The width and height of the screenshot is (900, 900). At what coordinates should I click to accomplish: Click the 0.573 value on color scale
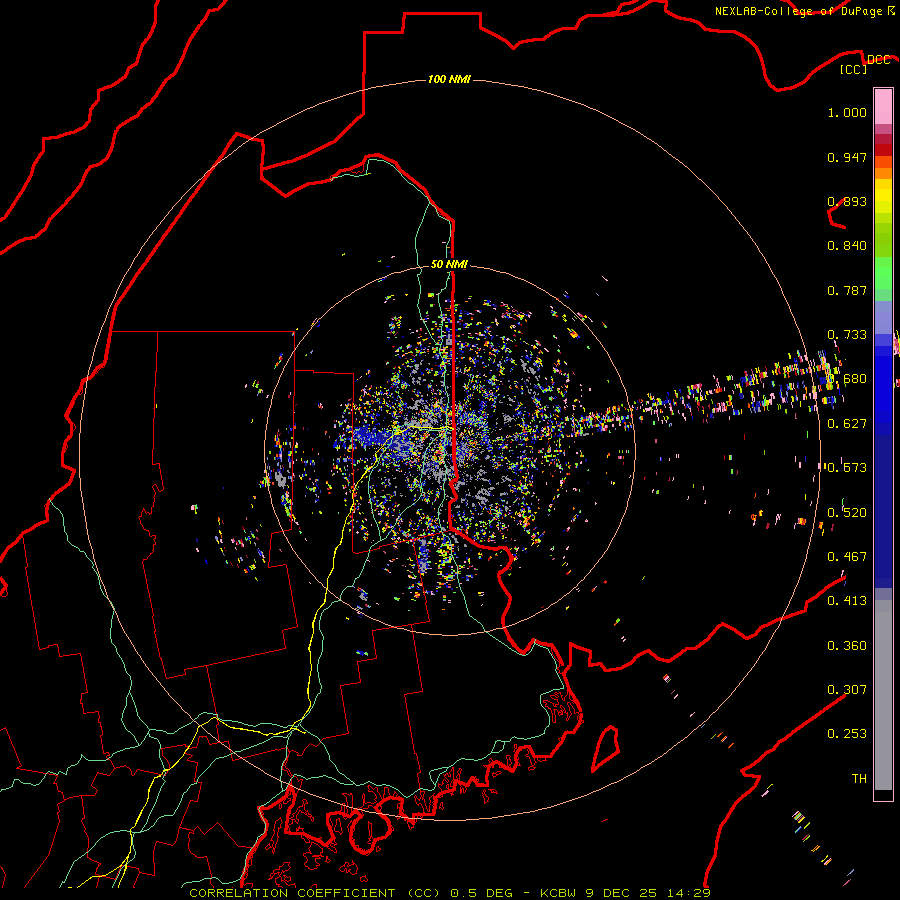847,468
